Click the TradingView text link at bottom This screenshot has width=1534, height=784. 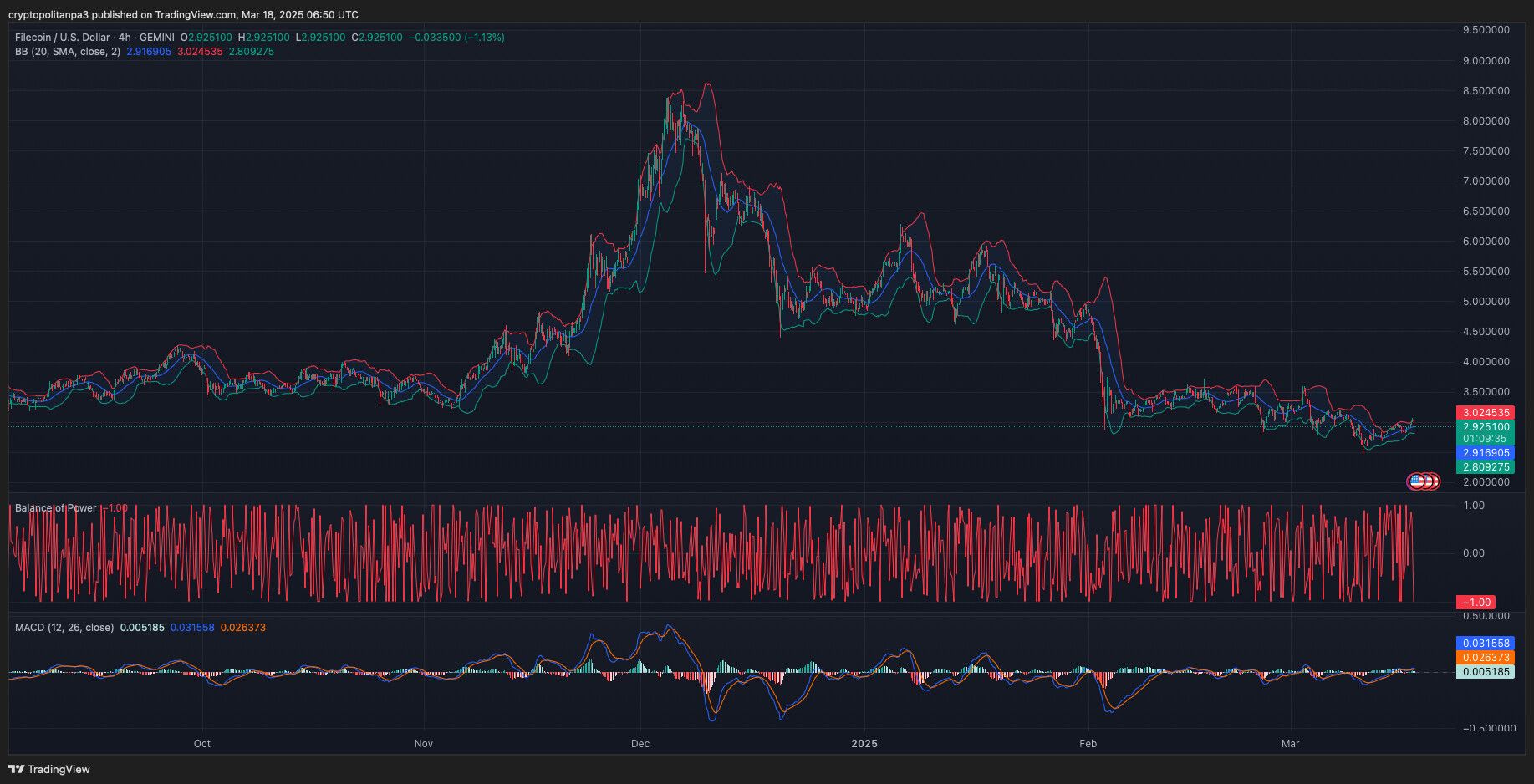[59, 769]
